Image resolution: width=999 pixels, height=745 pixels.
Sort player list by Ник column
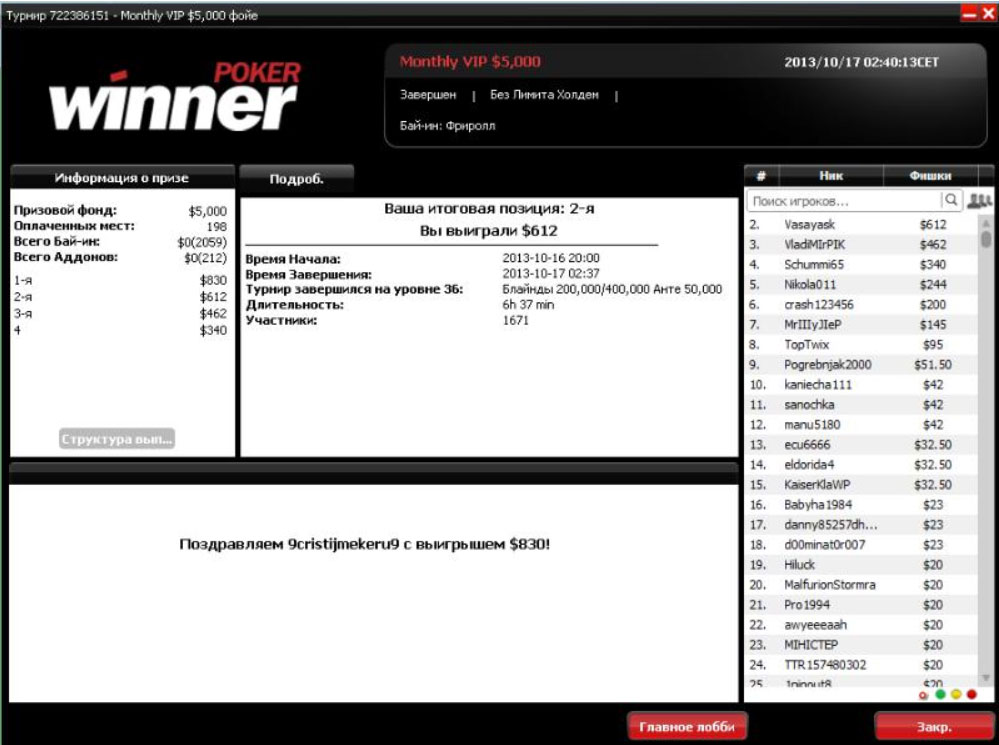pos(831,175)
